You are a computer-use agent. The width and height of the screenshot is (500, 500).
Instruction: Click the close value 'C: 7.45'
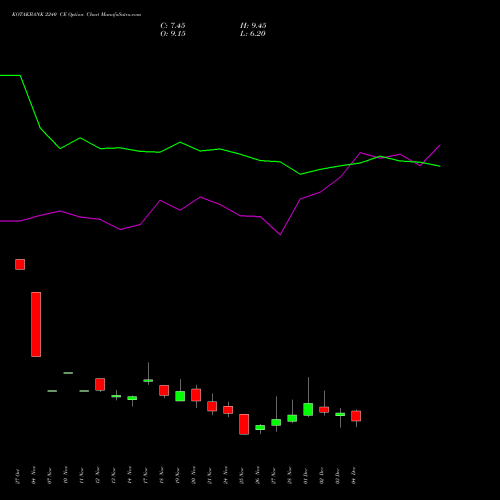pos(173,26)
